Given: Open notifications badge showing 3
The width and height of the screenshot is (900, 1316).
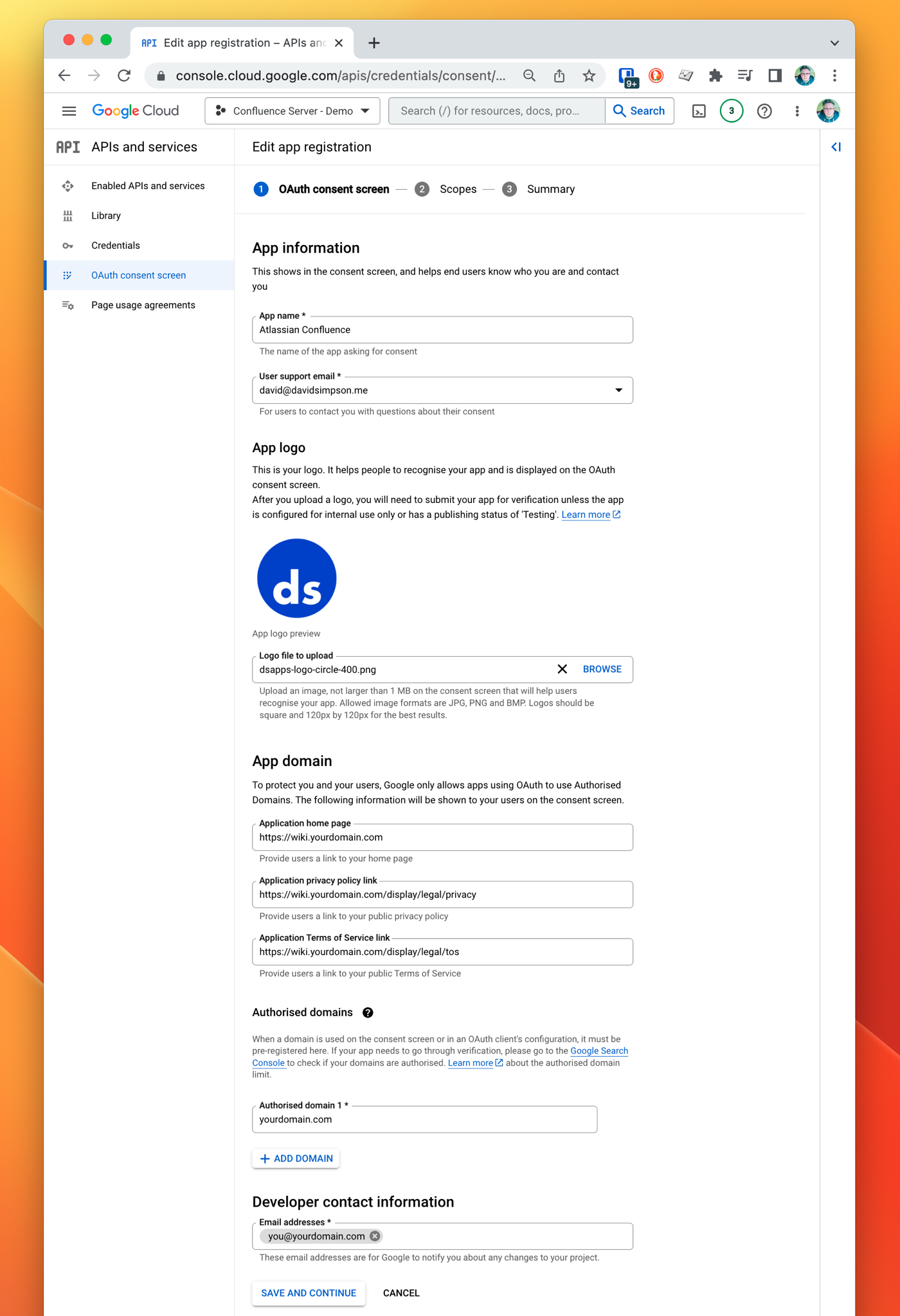Looking at the screenshot, I should coord(731,111).
